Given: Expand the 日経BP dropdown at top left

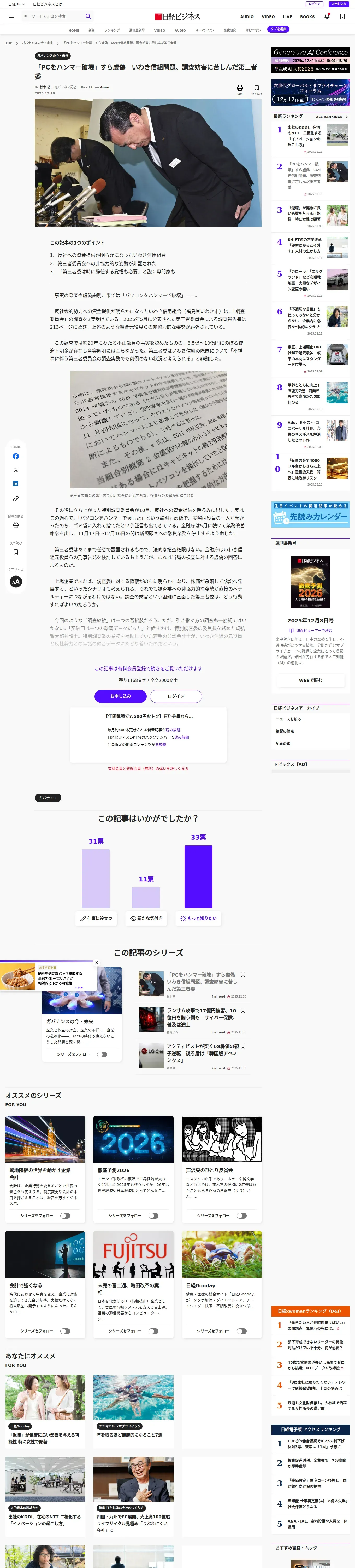Looking at the screenshot, I should [x=16, y=4].
